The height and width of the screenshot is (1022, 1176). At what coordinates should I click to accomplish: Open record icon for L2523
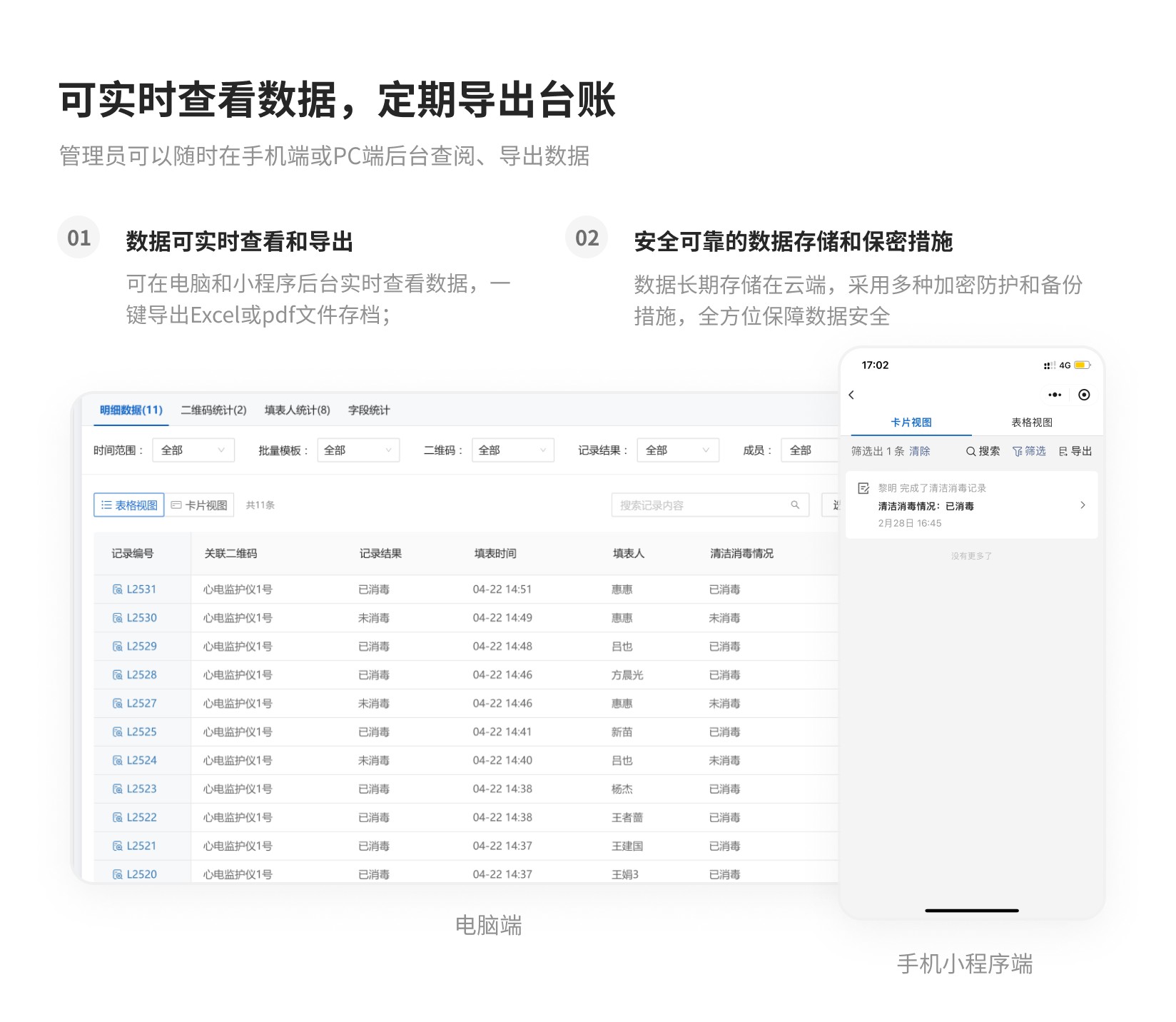coord(118,789)
